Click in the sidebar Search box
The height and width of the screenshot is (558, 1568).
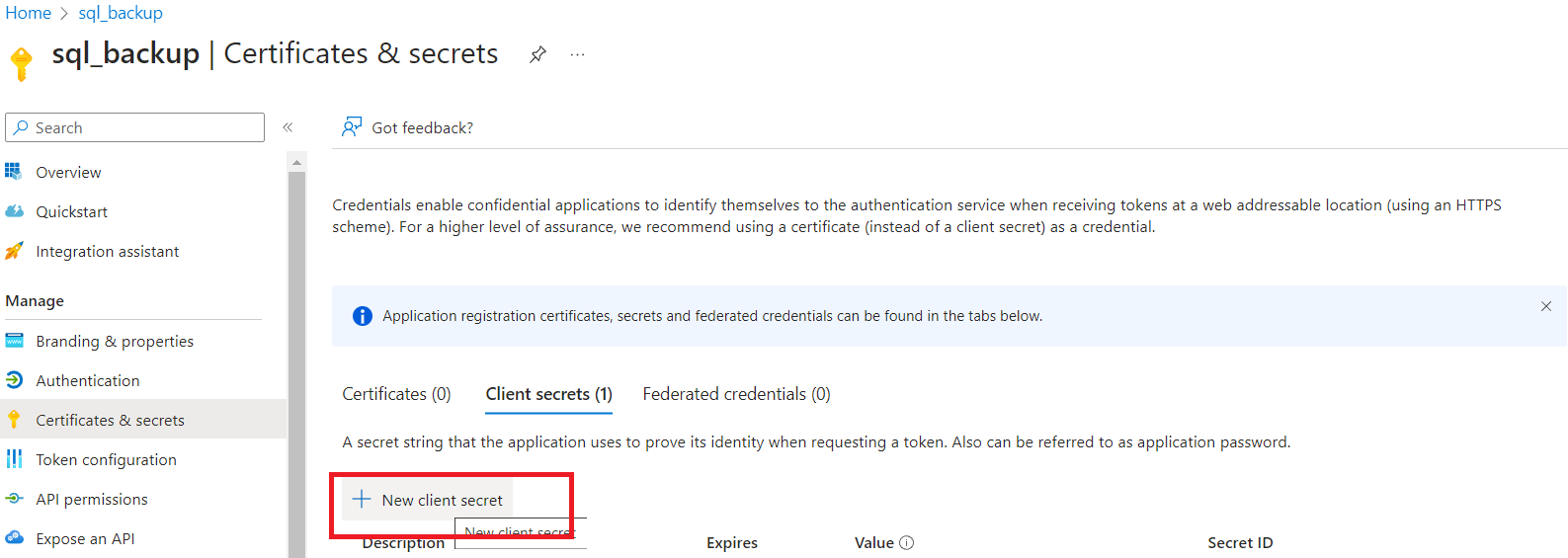click(x=135, y=127)
